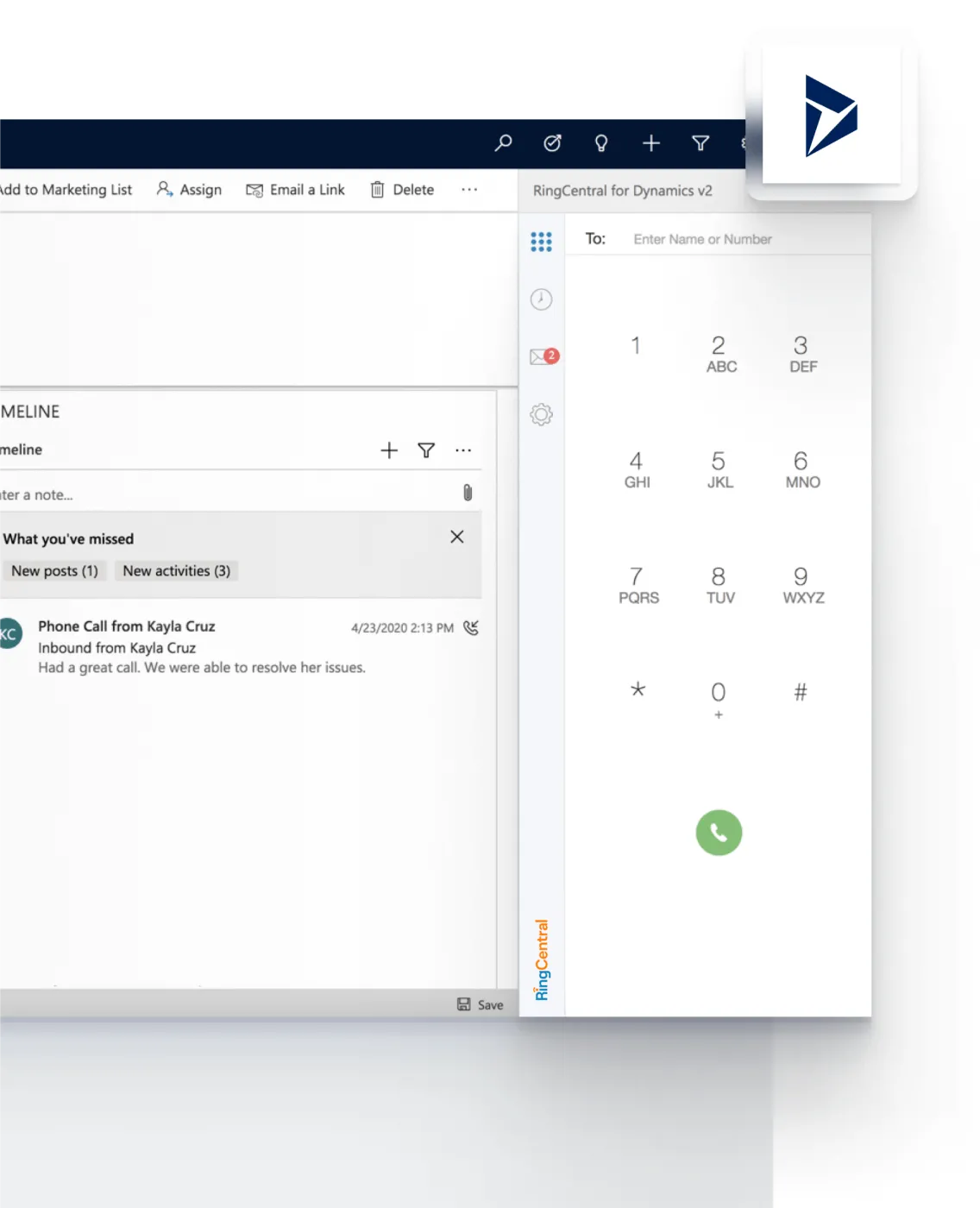Open the dial pad tab

tap(541, 242)
